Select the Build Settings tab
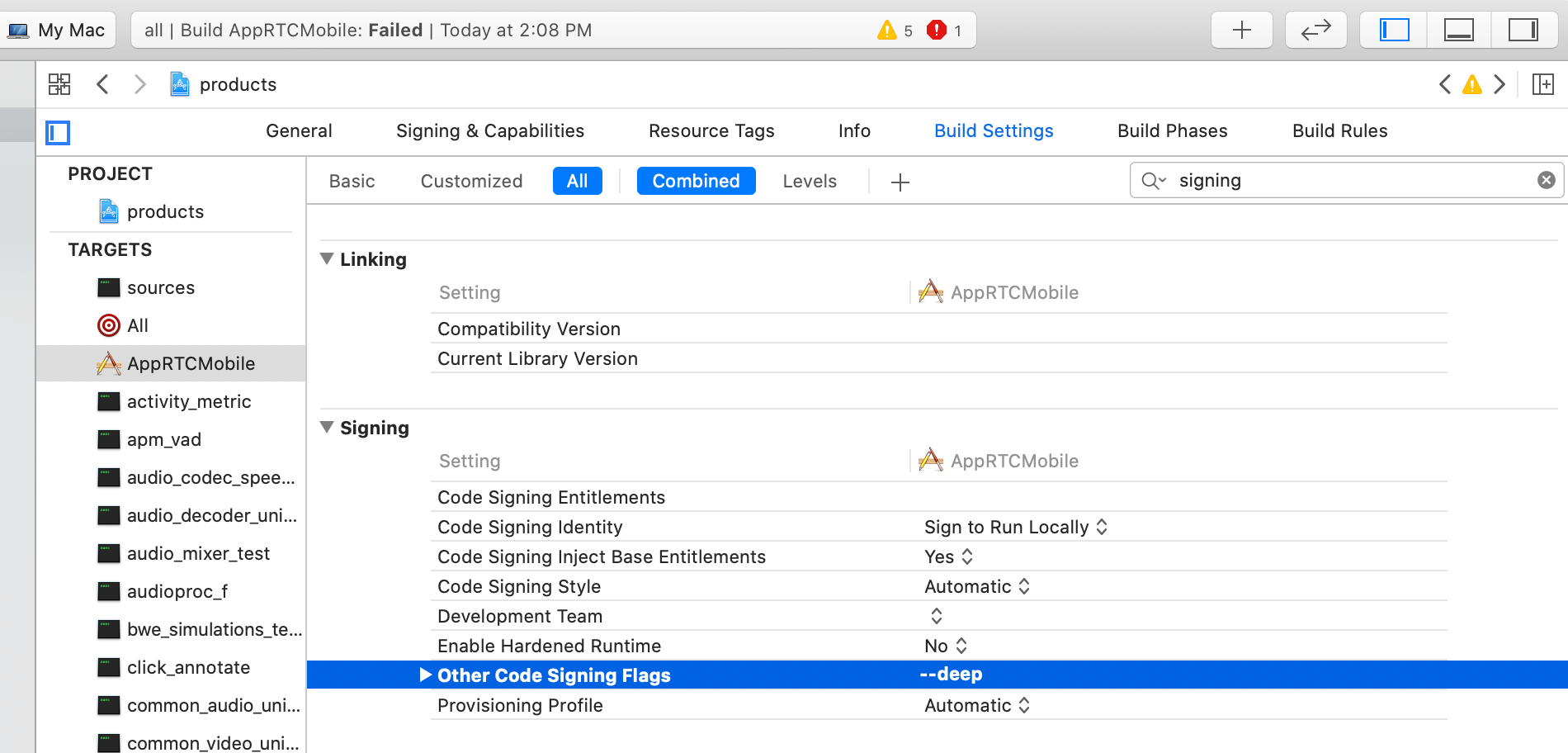1568x753 pixels. [994, 131]
